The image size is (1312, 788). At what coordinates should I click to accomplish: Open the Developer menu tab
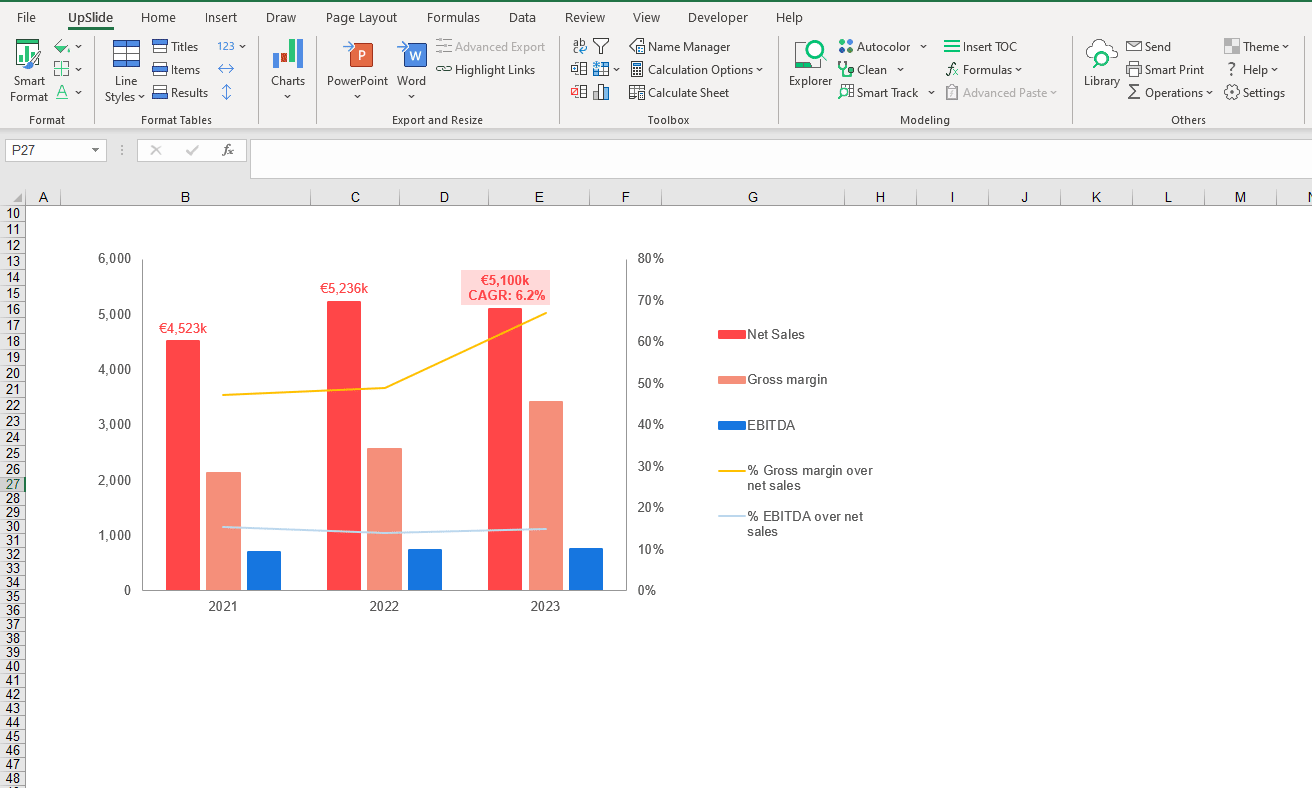click(x=717, y=17)
